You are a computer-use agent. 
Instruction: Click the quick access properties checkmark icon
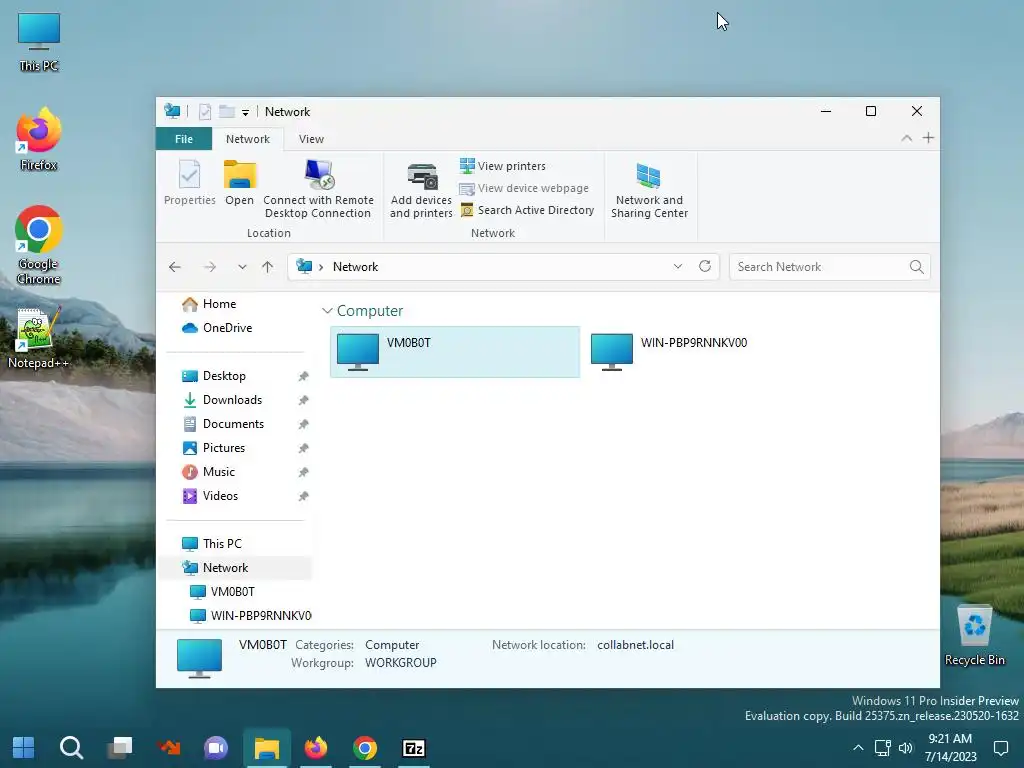point(204,112)
